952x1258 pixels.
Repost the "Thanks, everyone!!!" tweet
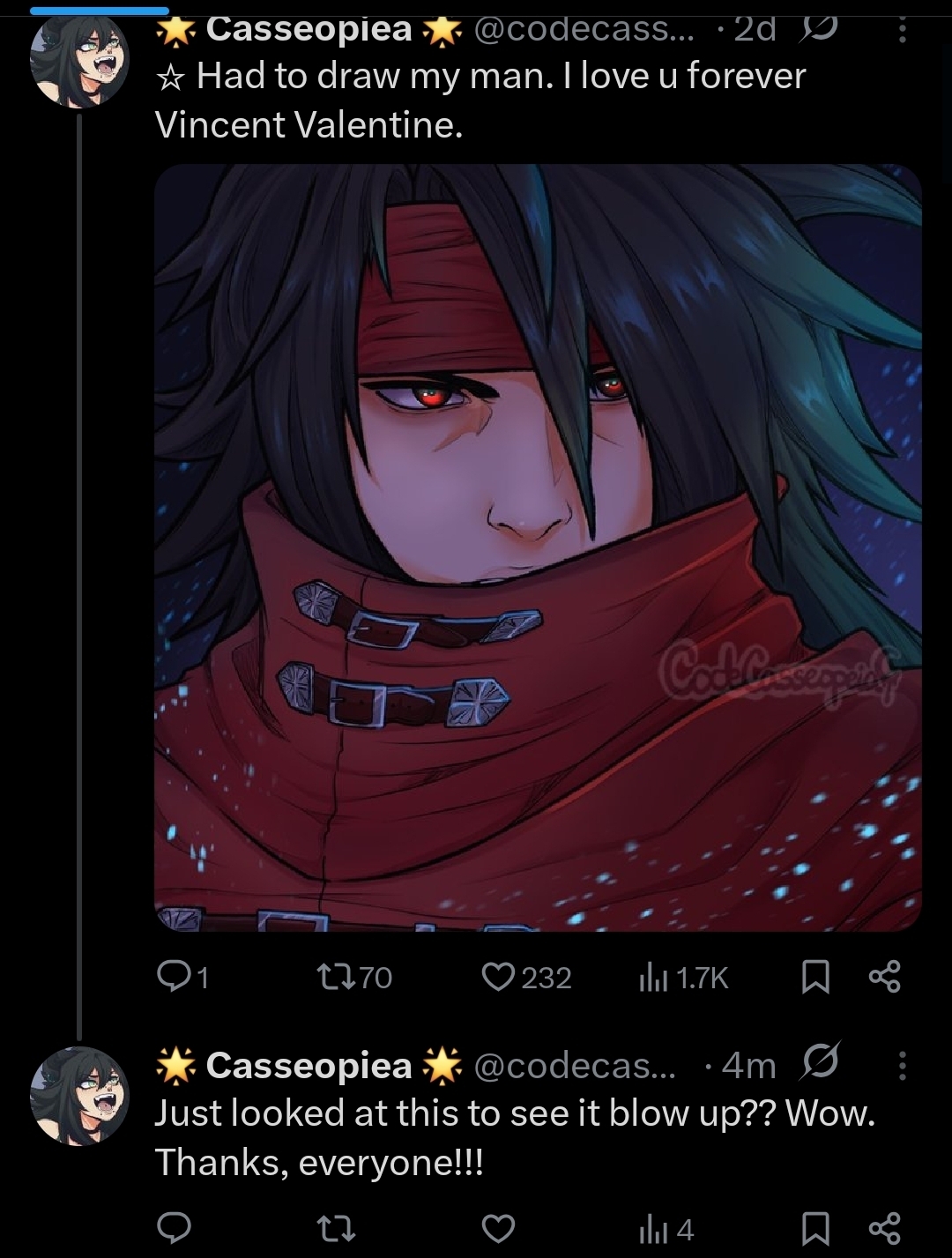pyautogui.click(x=336, y=1227)
